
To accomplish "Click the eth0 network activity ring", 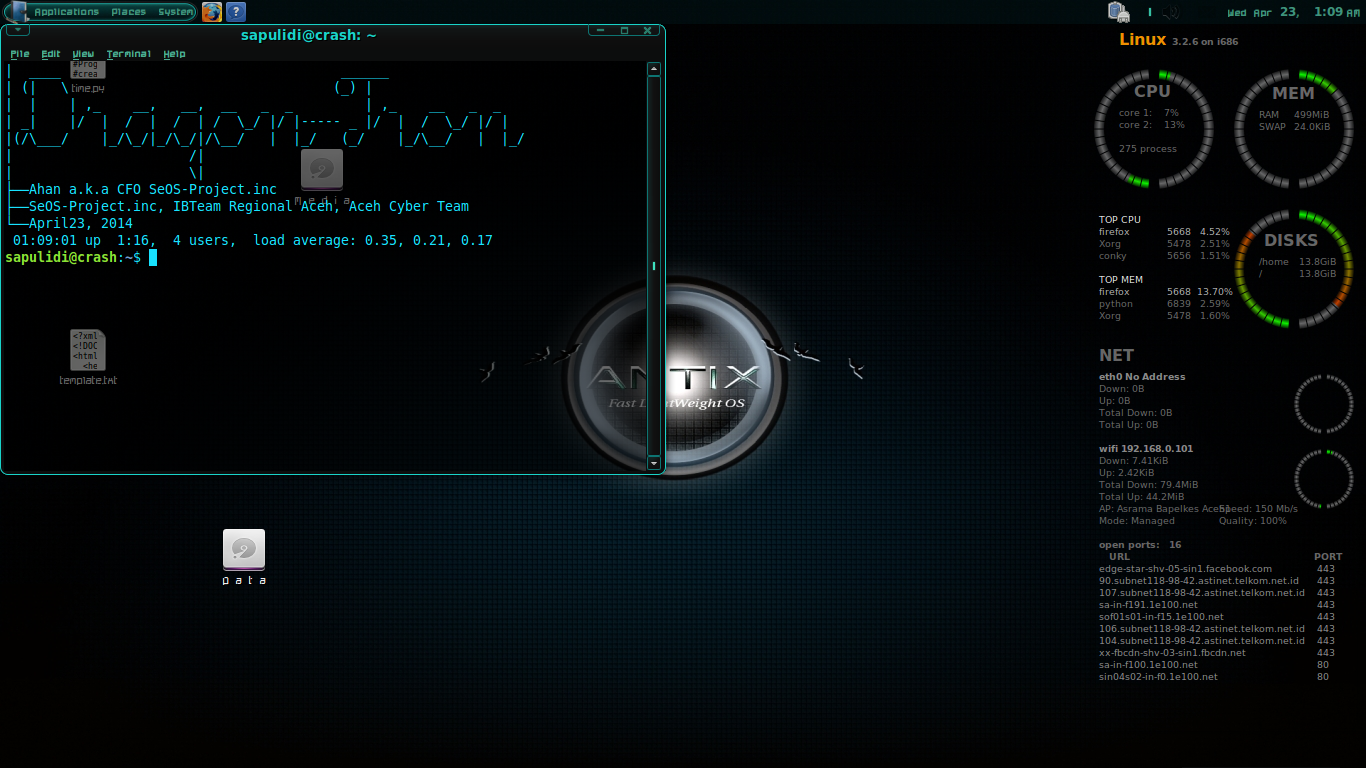I will 1324,404.
